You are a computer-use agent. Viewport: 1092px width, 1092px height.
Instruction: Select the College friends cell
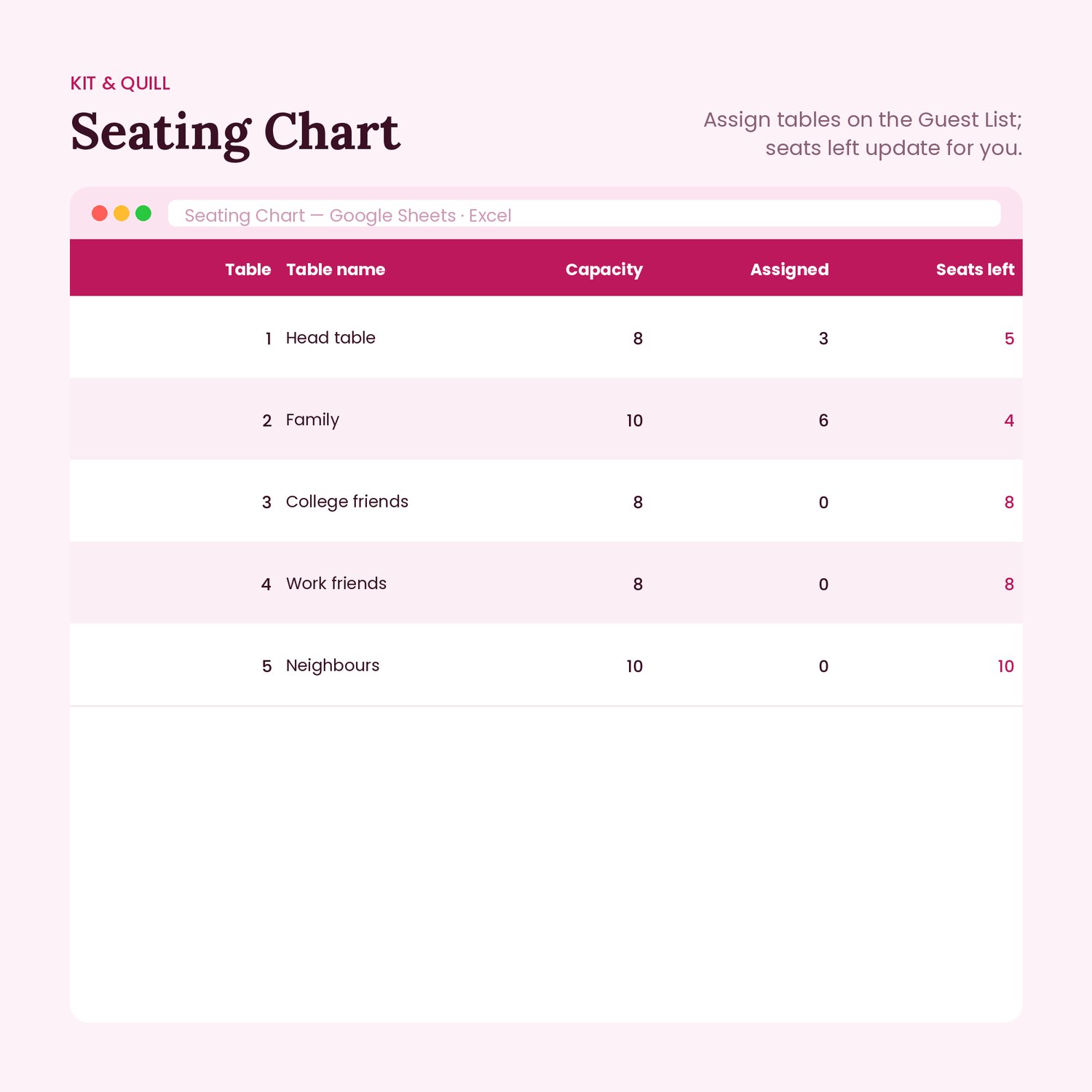347,502
